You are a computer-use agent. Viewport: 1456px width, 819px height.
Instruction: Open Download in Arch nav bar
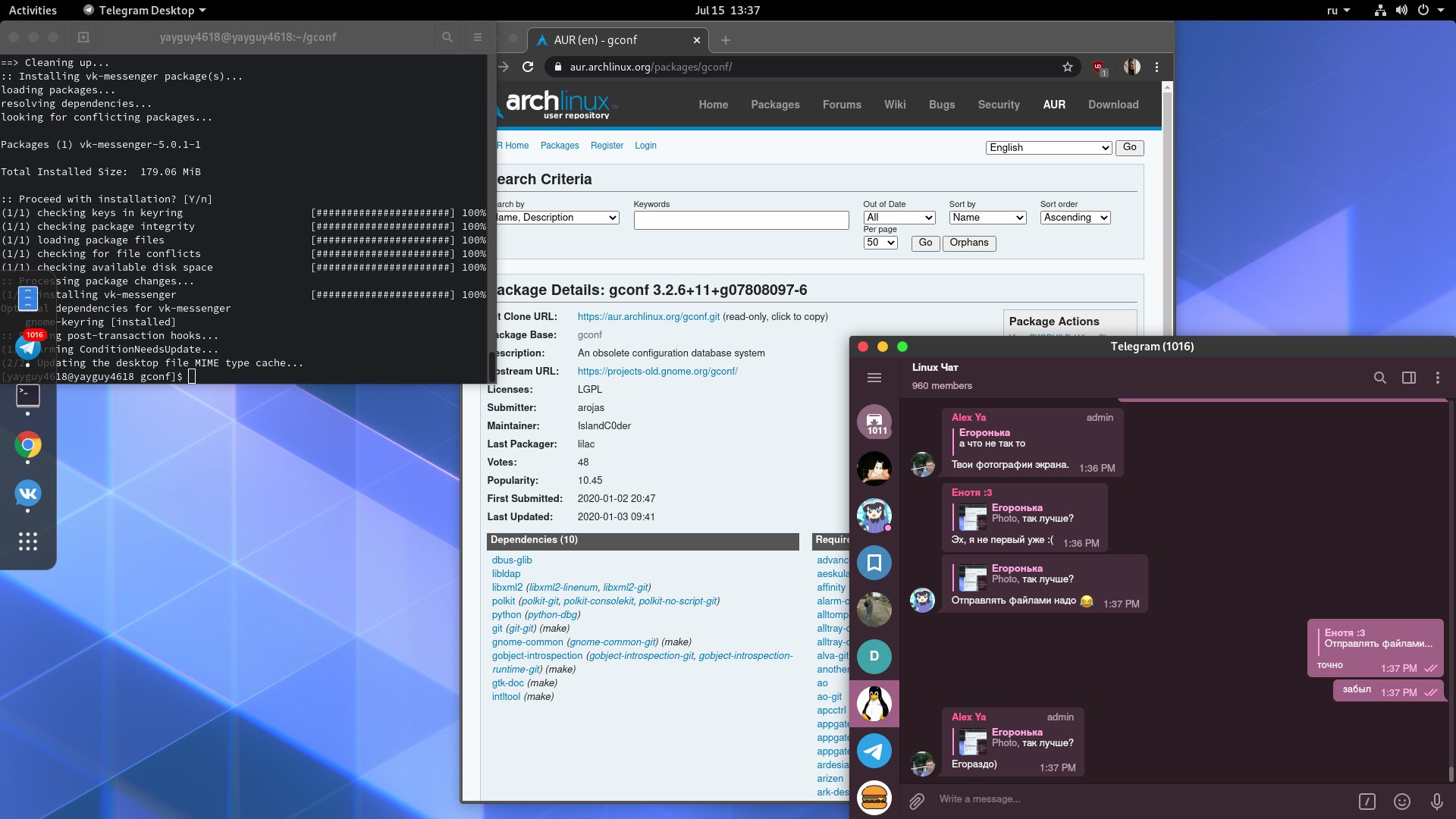pos(1113,105)
